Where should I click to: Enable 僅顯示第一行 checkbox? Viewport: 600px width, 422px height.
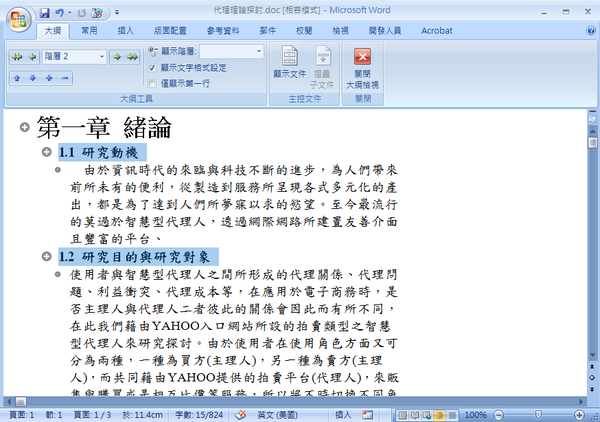click(152, 83)
